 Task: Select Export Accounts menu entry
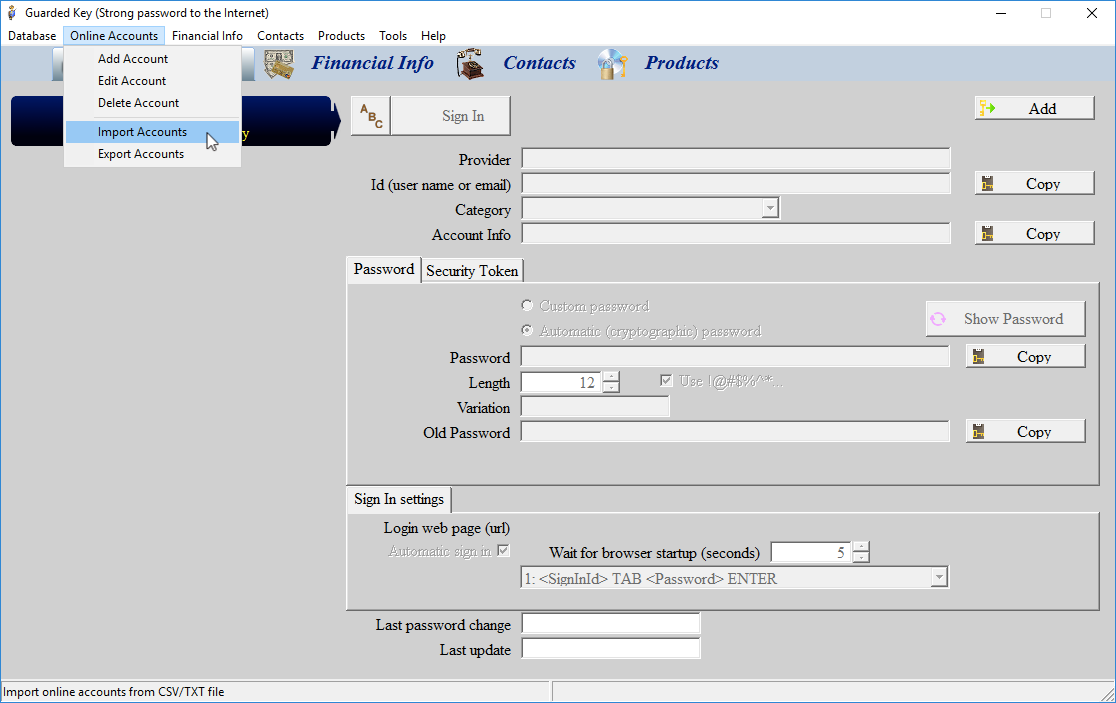[x=152, y=154]
